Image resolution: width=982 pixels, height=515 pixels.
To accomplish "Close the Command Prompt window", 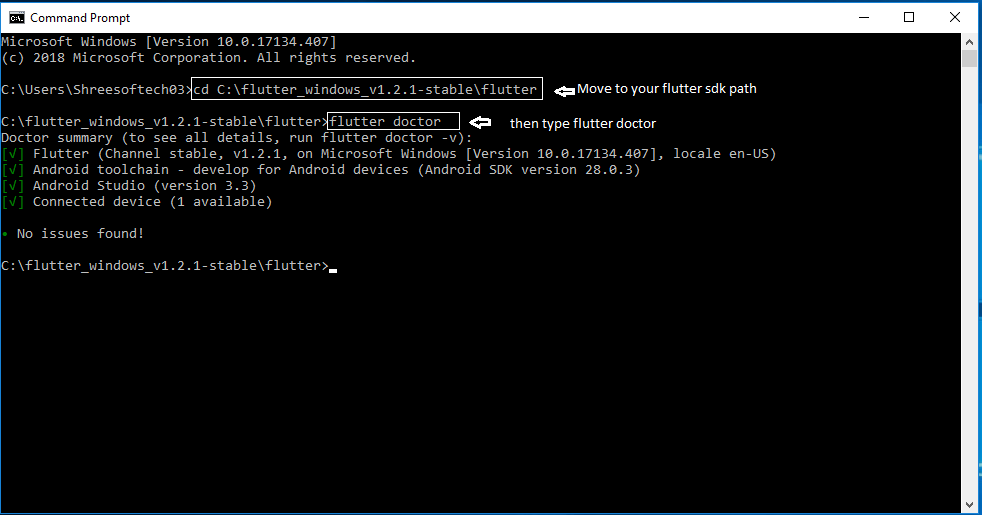I will pyautogui.click(x=955, y=17).
